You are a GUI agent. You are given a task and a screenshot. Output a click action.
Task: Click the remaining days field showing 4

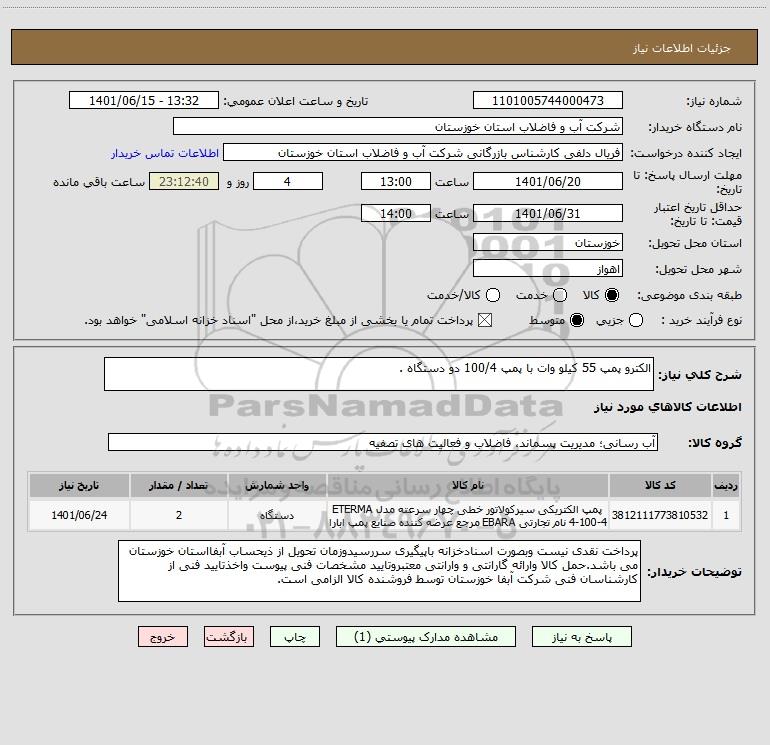[288, 181]
